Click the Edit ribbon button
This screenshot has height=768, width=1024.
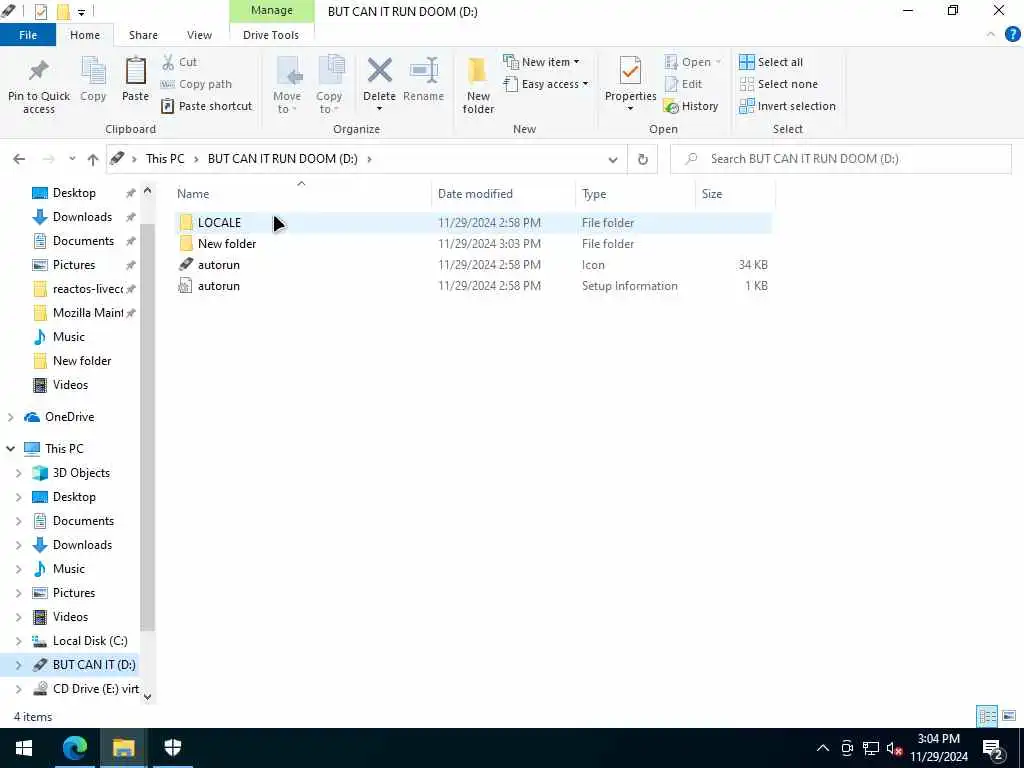(683, 84)
